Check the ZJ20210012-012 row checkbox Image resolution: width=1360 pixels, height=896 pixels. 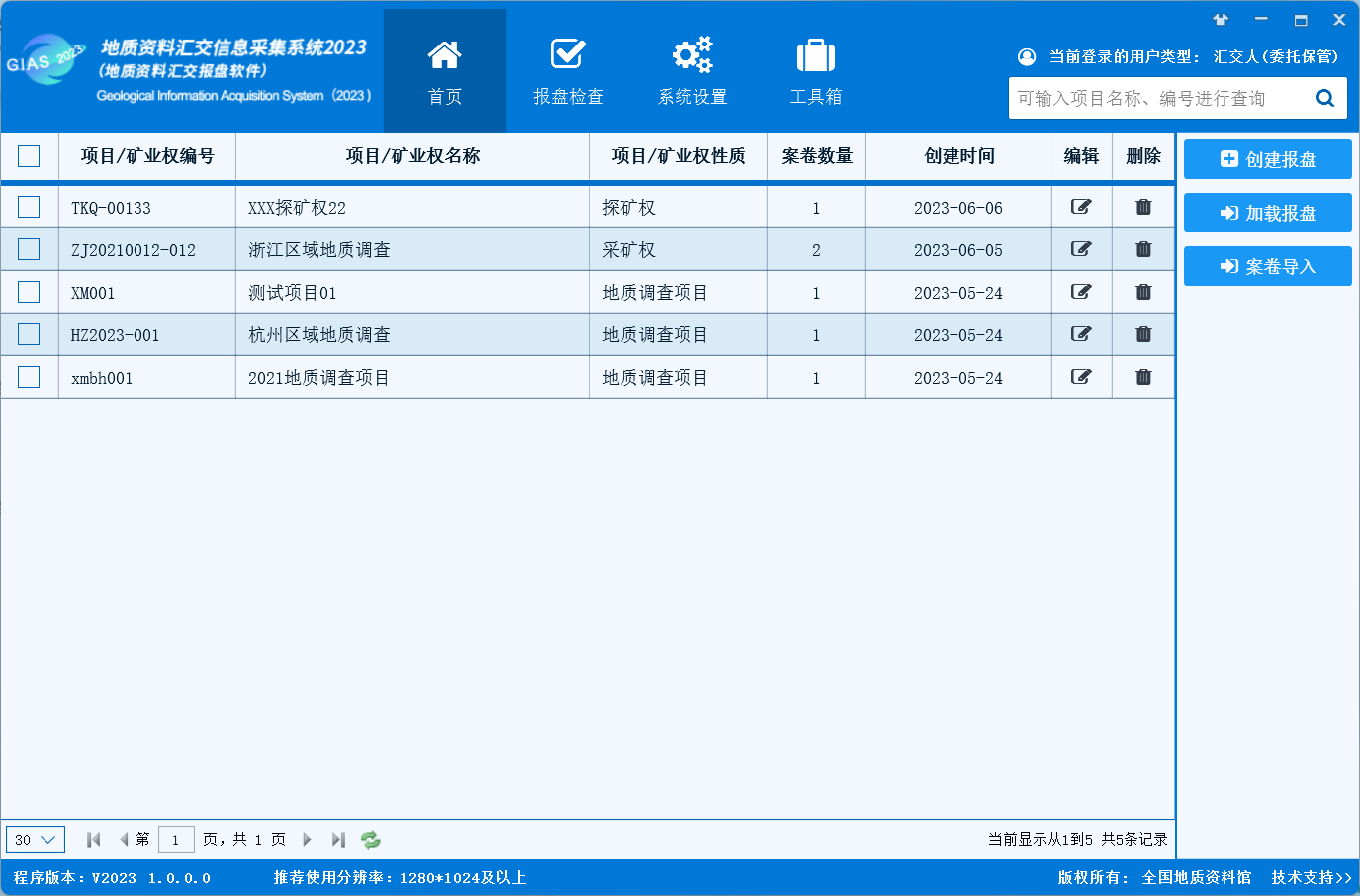pos(29,249)
